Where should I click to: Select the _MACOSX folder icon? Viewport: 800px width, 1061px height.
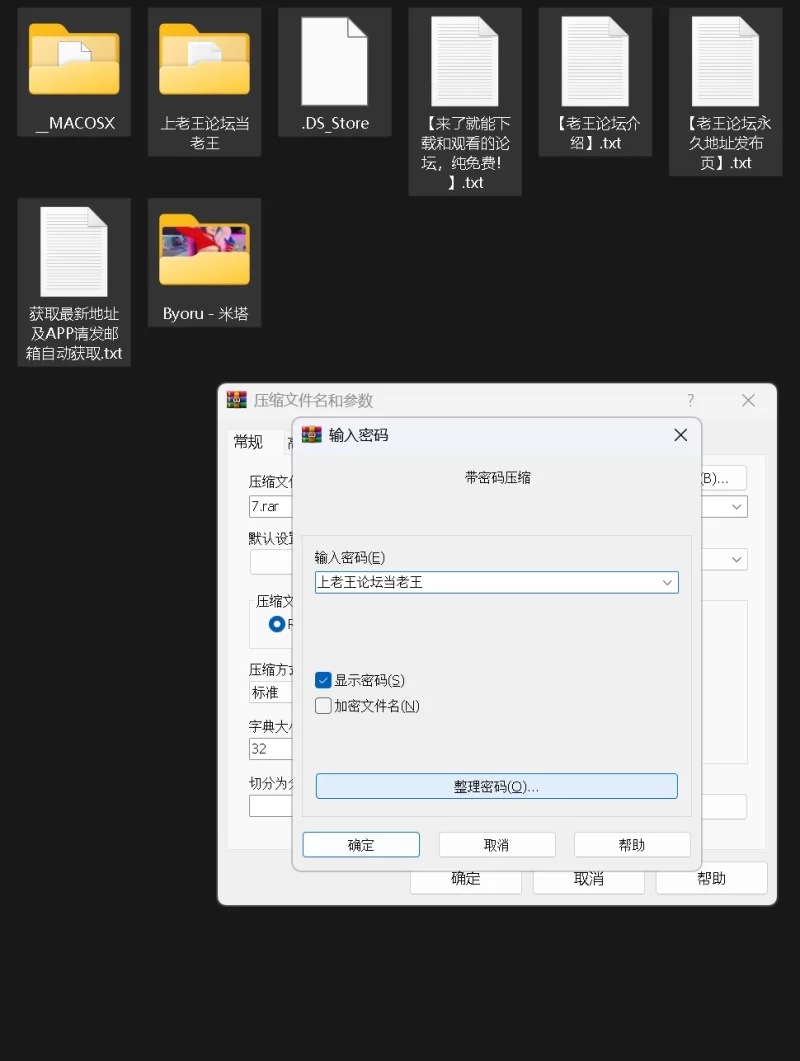coord(74,60)
